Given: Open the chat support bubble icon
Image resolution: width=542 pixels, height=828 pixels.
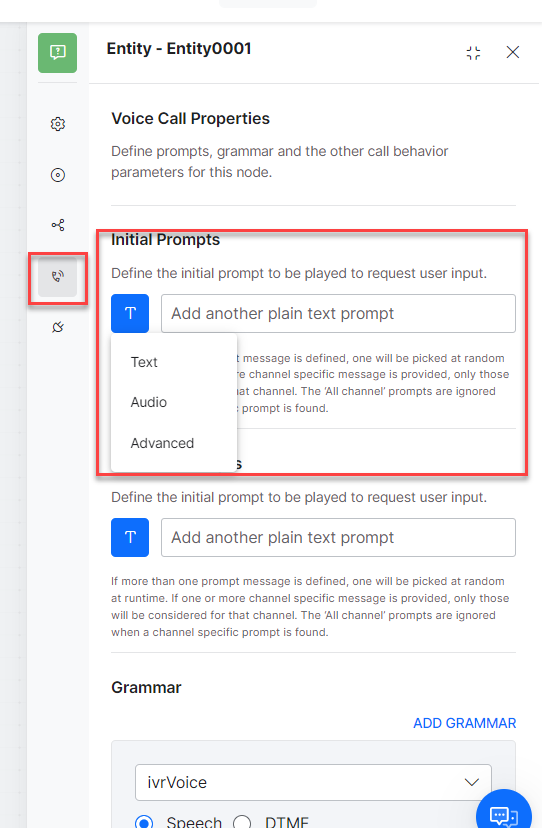Looking at the screenshot, I should coord(503,813).
